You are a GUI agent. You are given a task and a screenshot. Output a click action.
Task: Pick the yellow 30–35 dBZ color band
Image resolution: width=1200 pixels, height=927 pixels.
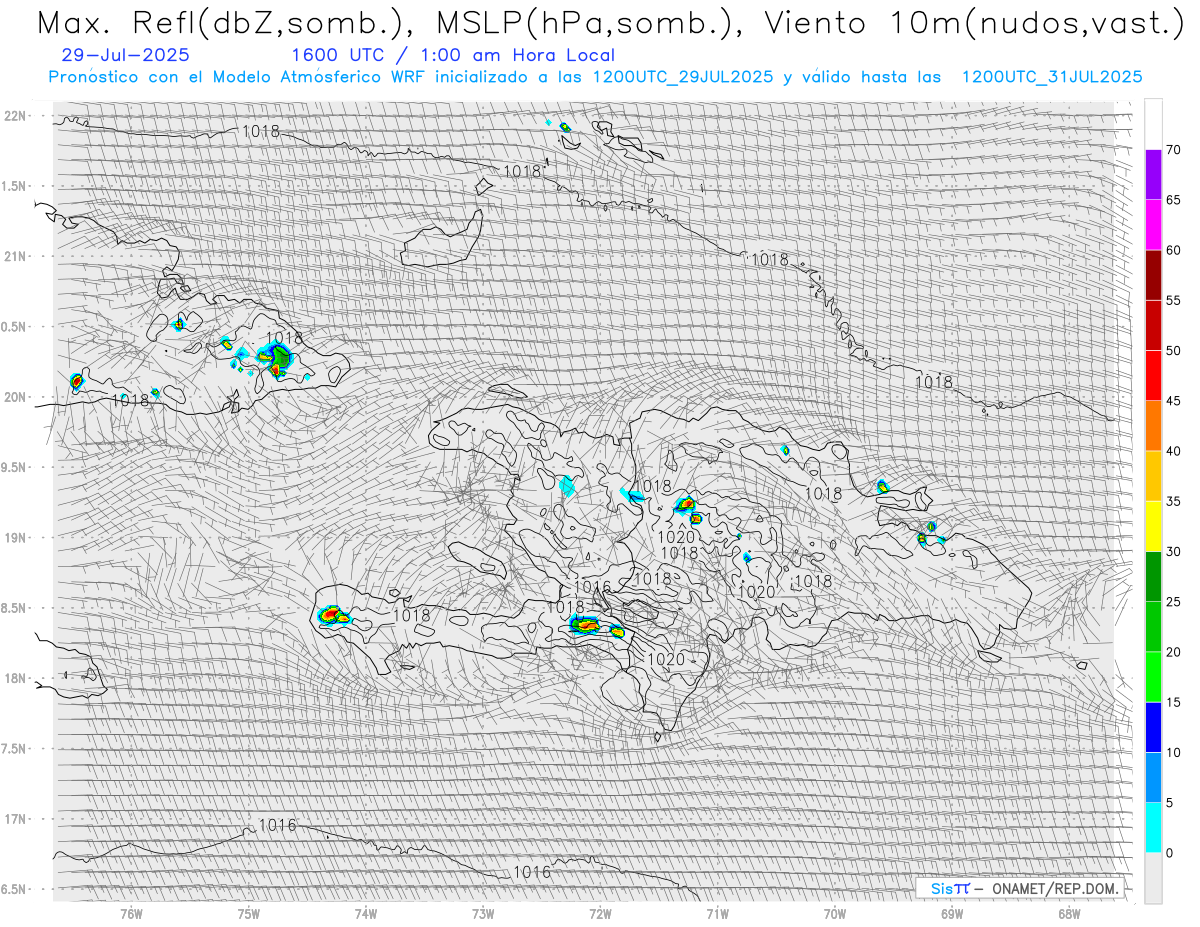tap(1153, 526)
